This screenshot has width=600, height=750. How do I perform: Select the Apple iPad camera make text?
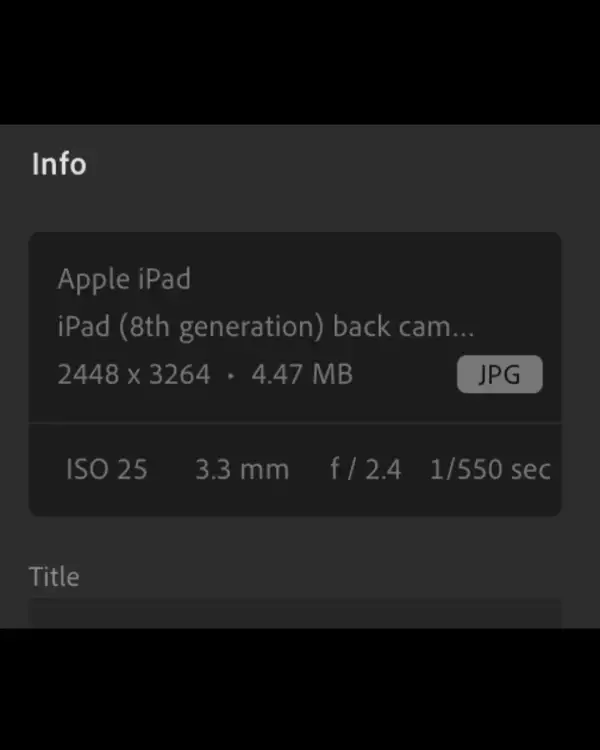(x=124, y=279)
